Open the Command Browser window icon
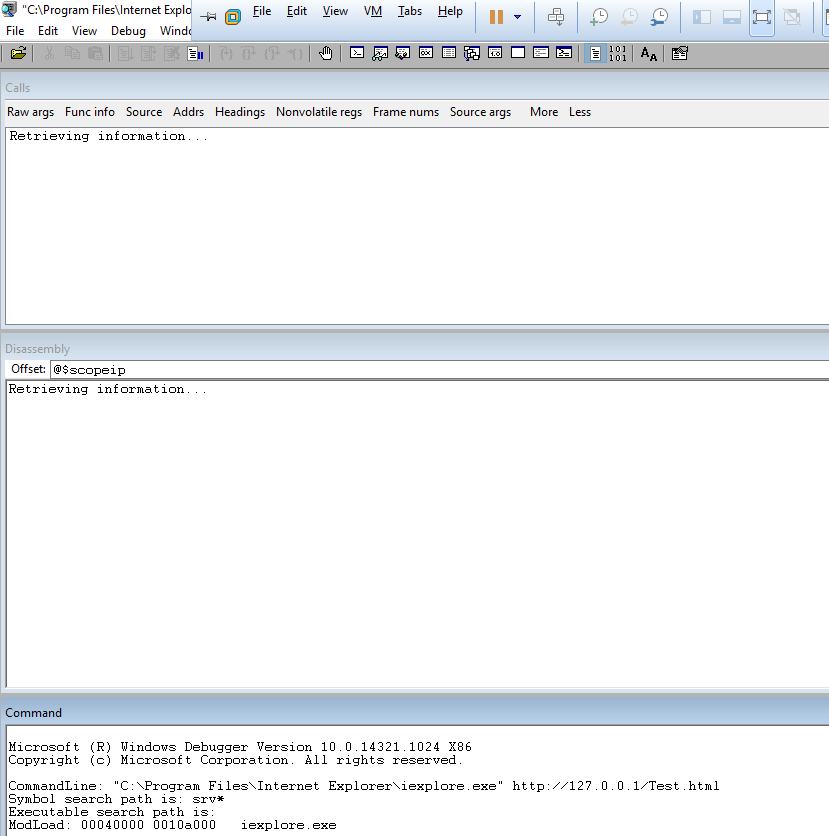829x836 pixels. pos(564,53)
